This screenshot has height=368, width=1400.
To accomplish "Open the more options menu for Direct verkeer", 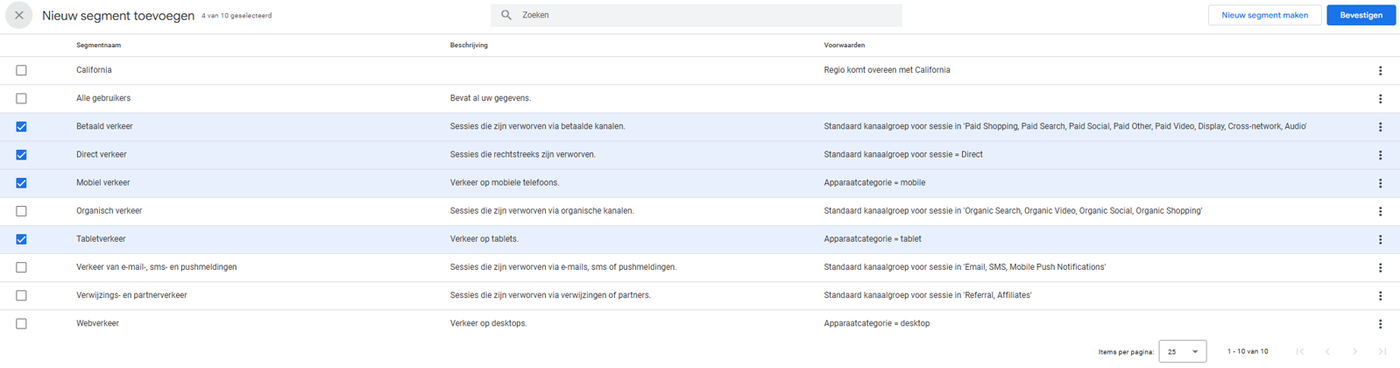I will pyautogui.click(x=1380, y=155).
